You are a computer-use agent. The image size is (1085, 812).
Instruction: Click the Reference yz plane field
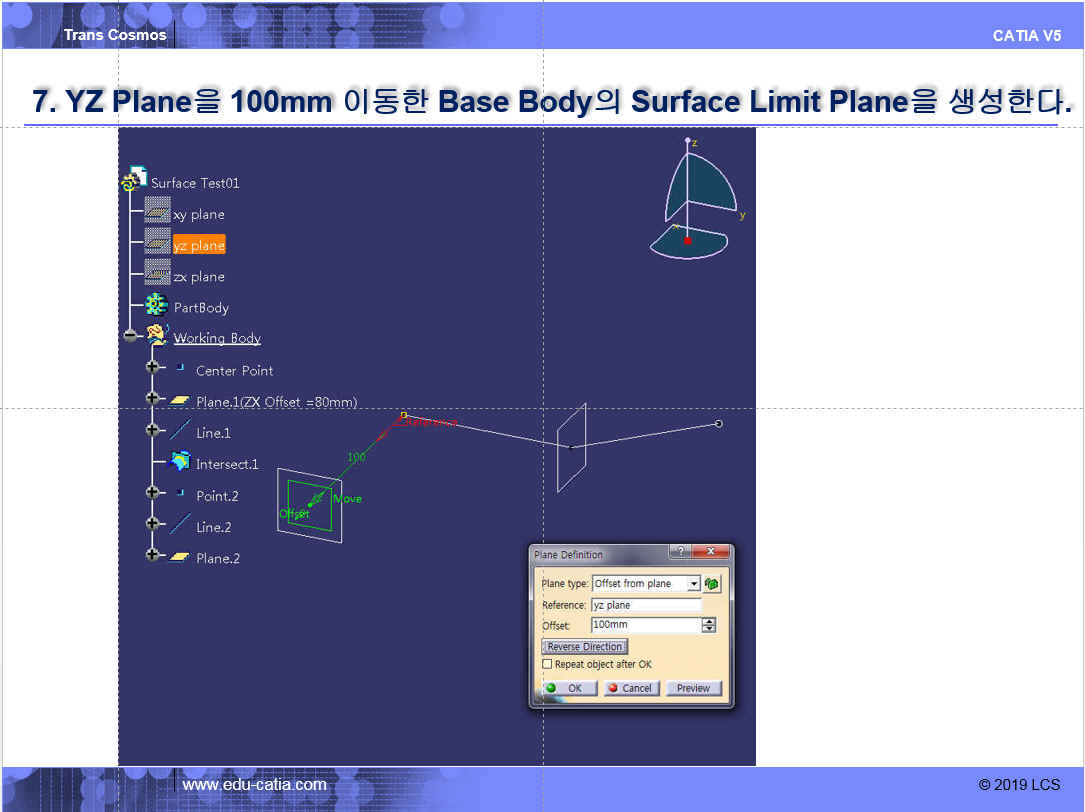pos(646,605)
